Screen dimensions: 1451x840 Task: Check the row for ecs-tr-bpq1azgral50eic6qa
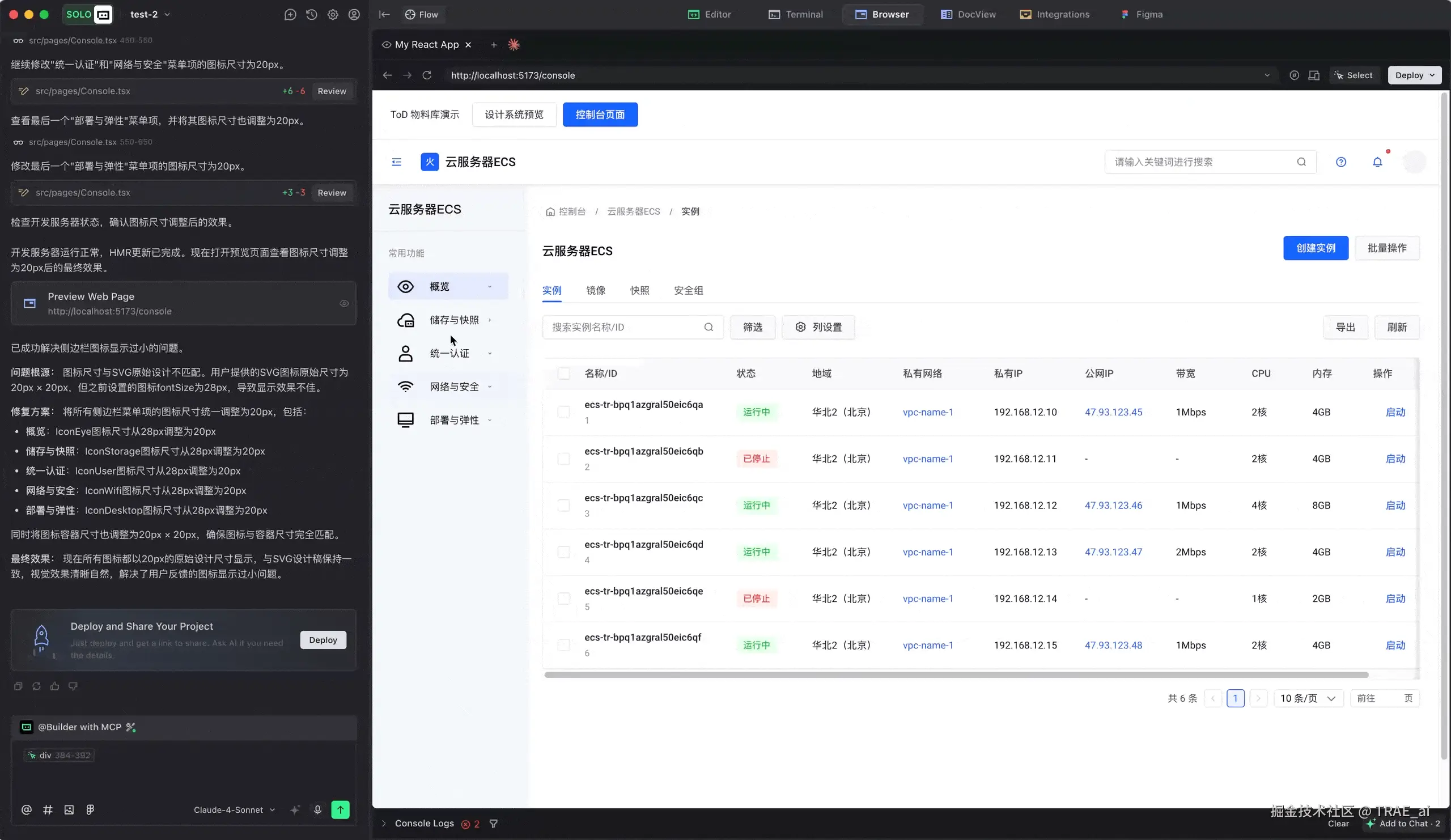[564, 412]
